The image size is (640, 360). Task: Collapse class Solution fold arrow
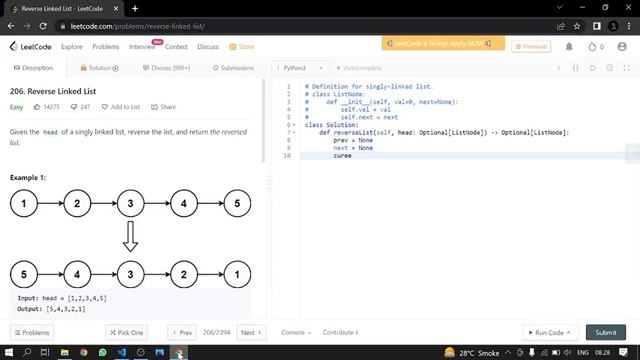(x=294, y=125)
